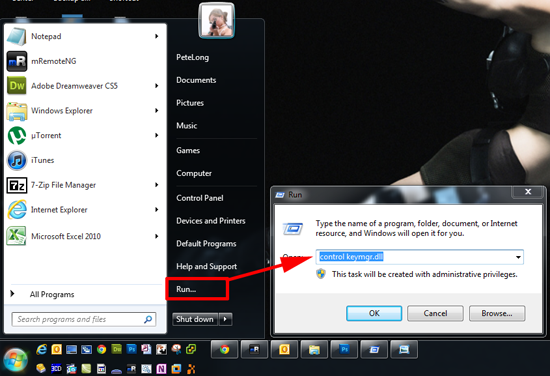Select Run... in the Start menu

point(186,289)
